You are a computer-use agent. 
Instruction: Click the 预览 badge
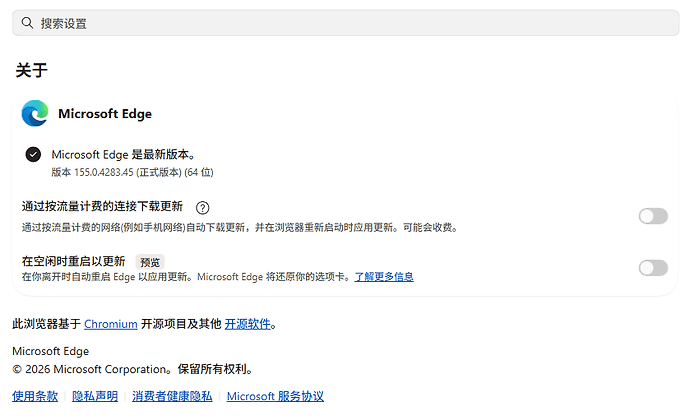(x=150, y=262)
